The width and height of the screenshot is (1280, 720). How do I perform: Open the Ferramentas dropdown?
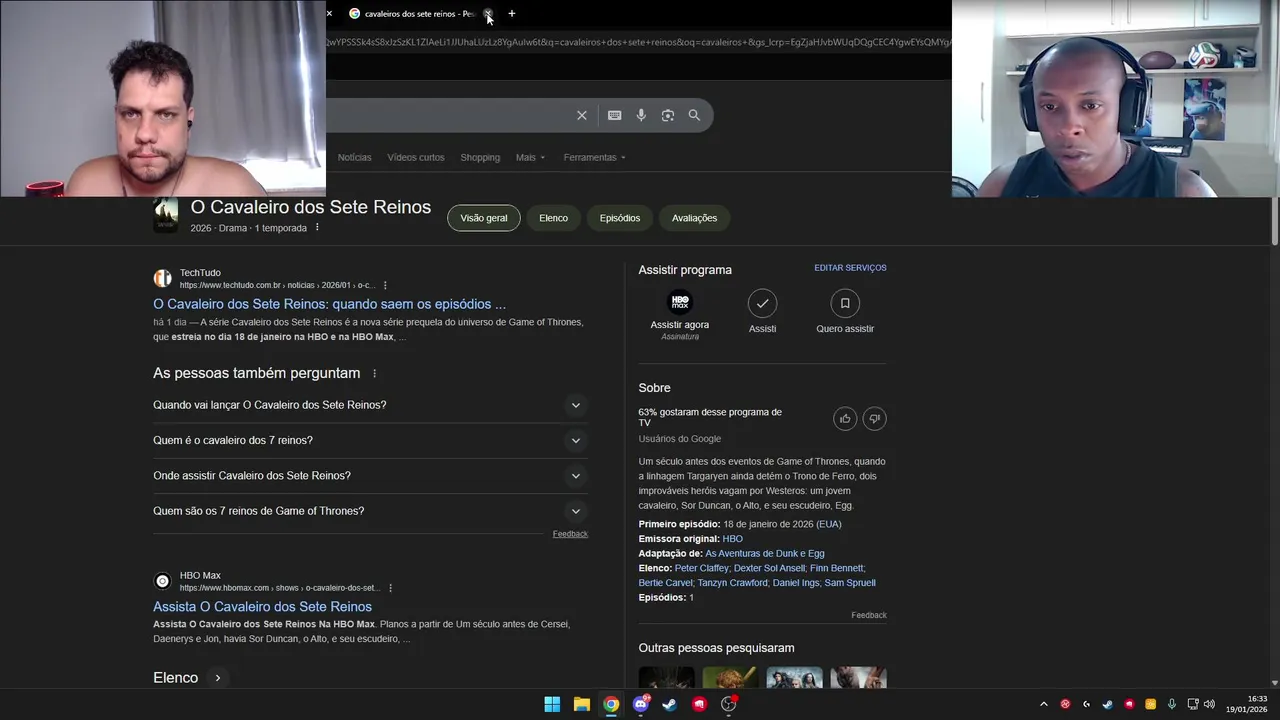coord(594,157)
